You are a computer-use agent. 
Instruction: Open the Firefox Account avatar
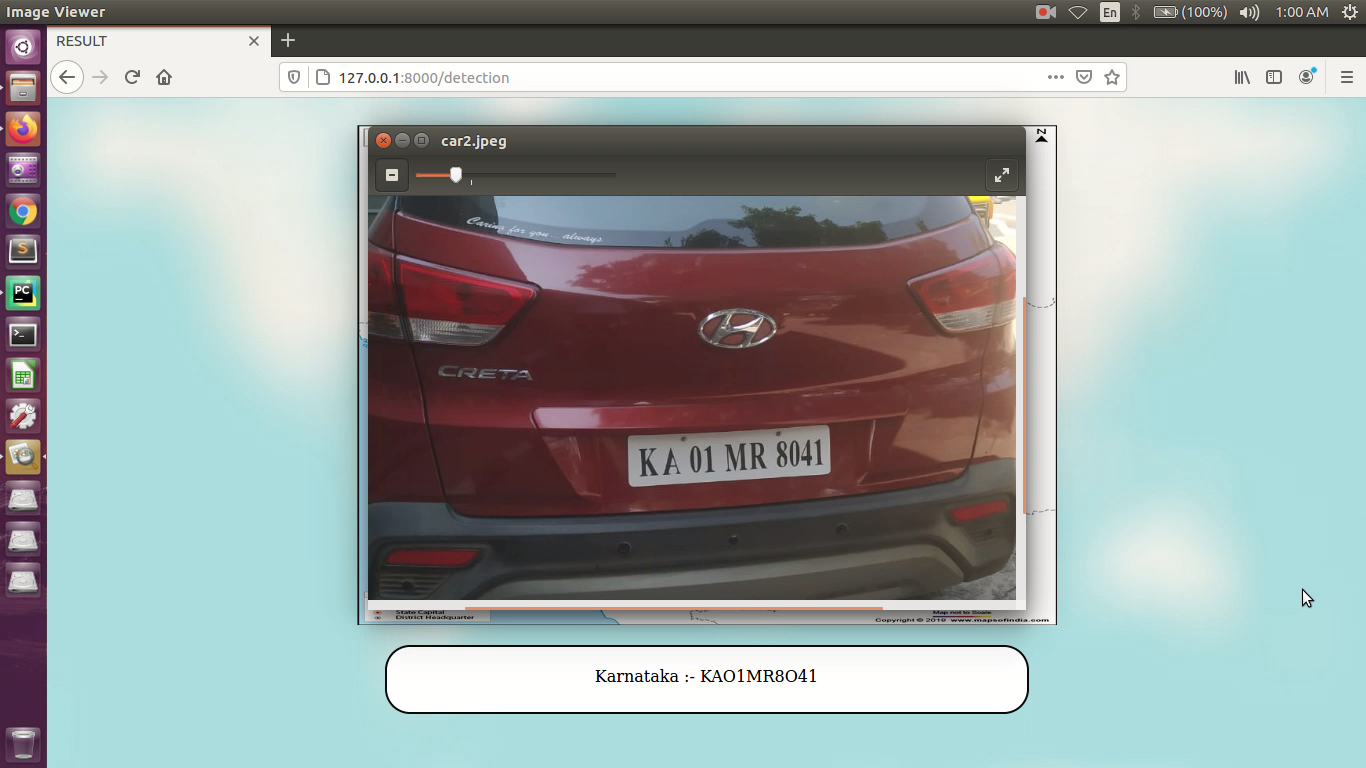click(x=1306, y=76)
